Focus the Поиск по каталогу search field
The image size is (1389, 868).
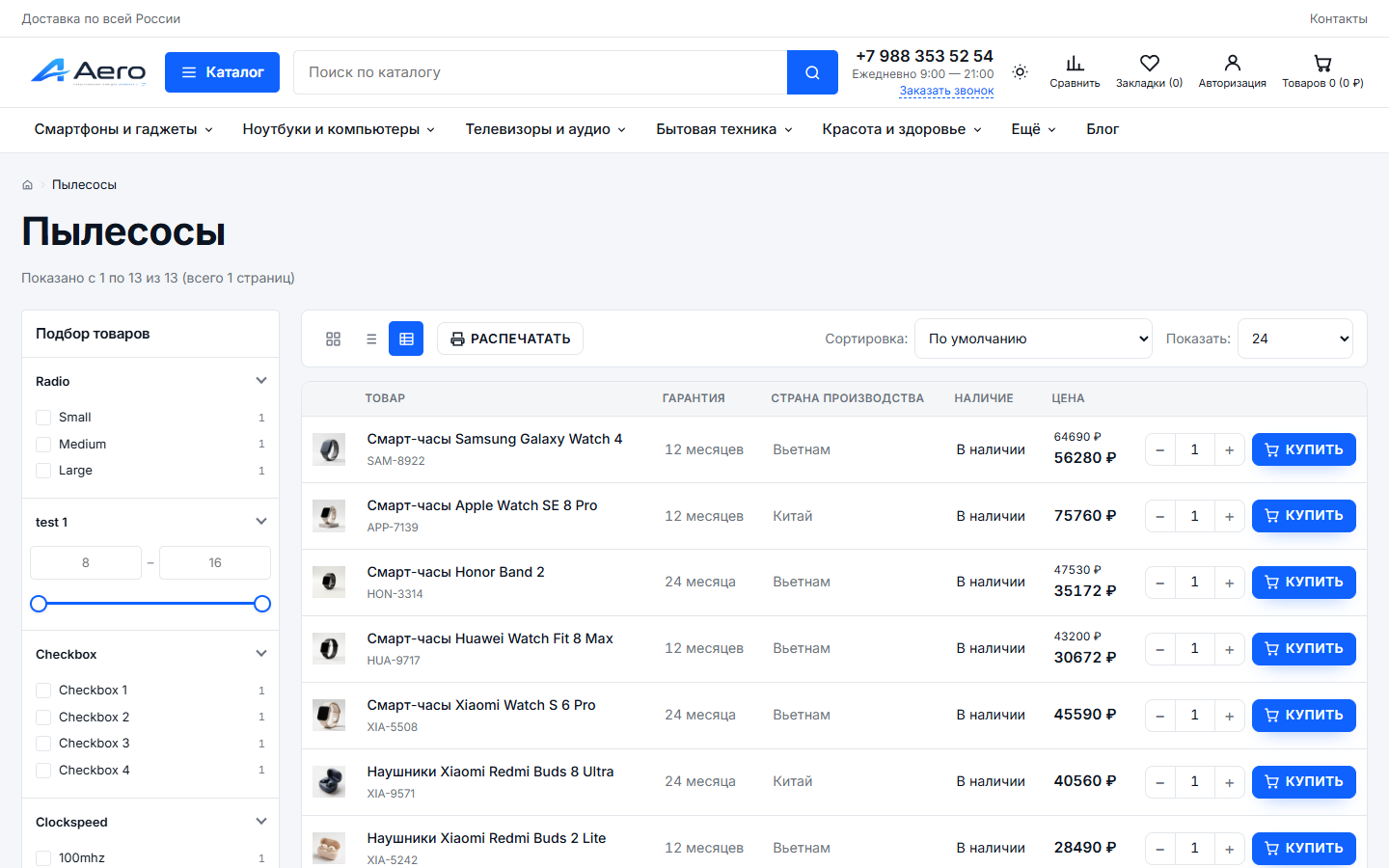tap(540, 72)
